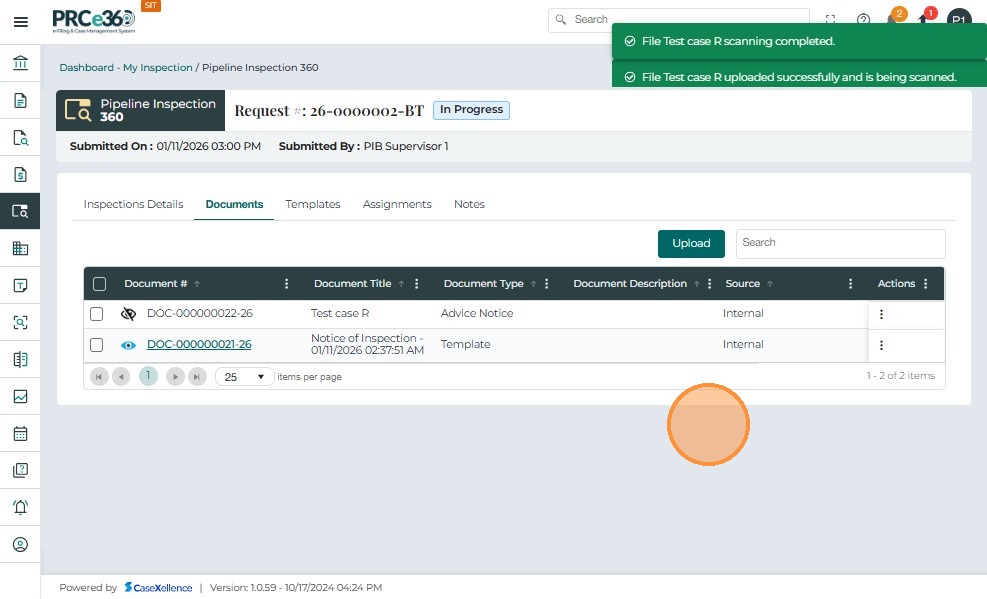The image size is (987, 599).
Task: Check the DOC-000000021-26 row checkbox
Action: tap(96, 345)
